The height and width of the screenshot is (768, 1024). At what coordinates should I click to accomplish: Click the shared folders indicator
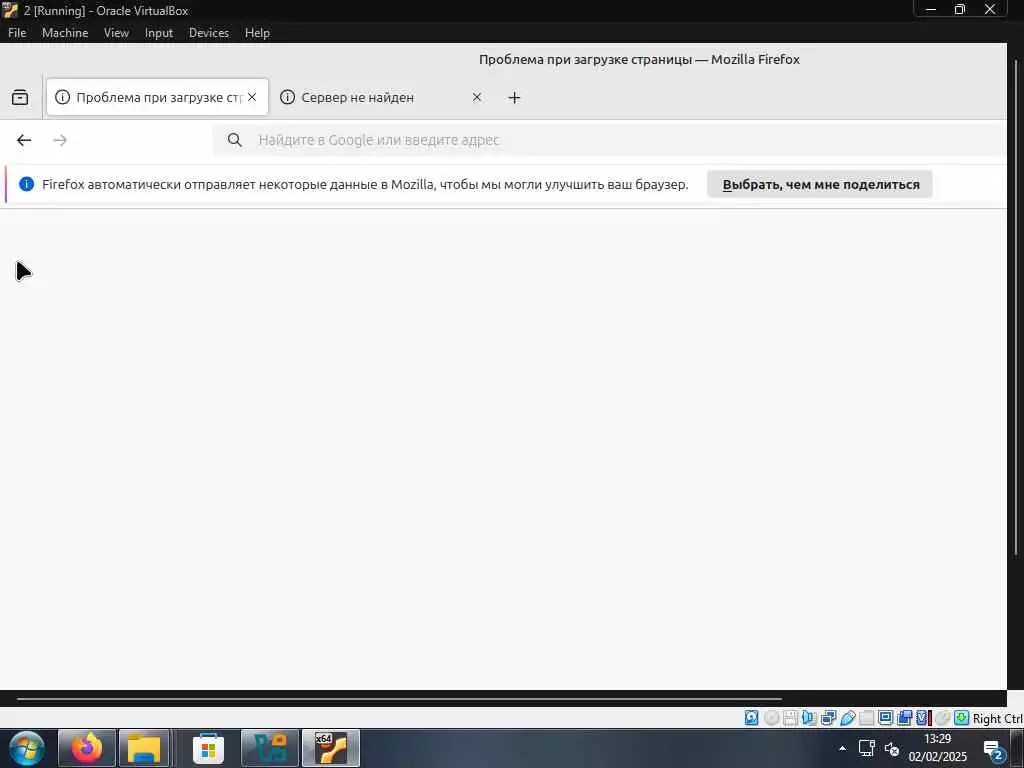point(867,718)
